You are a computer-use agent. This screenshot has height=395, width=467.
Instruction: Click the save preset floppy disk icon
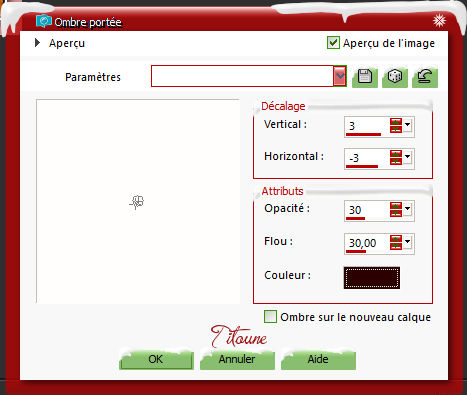coord(365,77)
